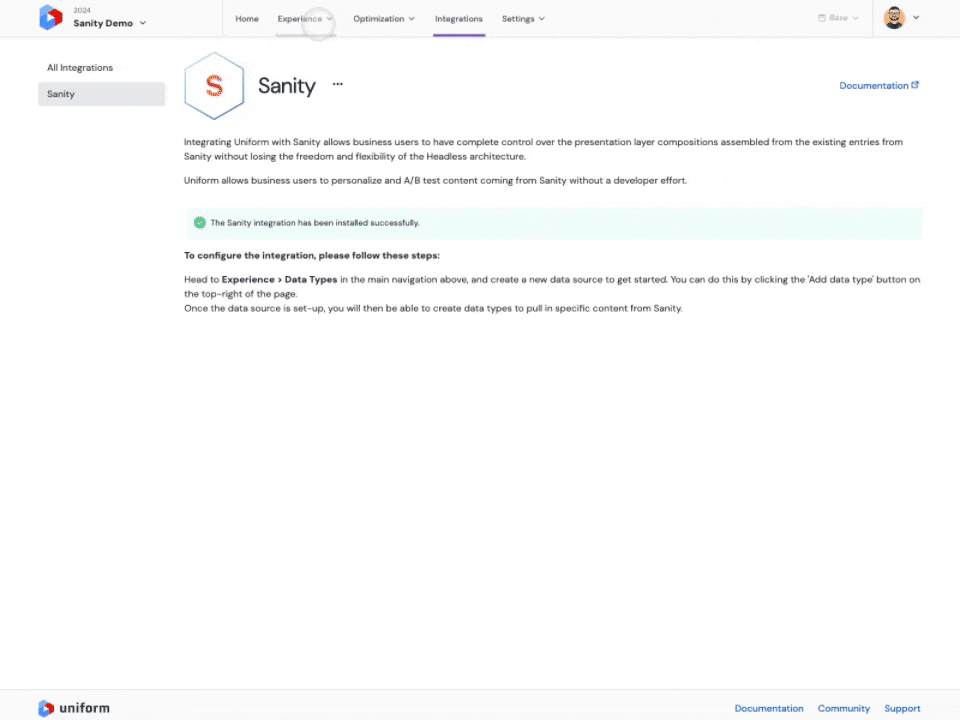Open the footer Documentation link
The image size is (960, 720).
pos(769,708)
